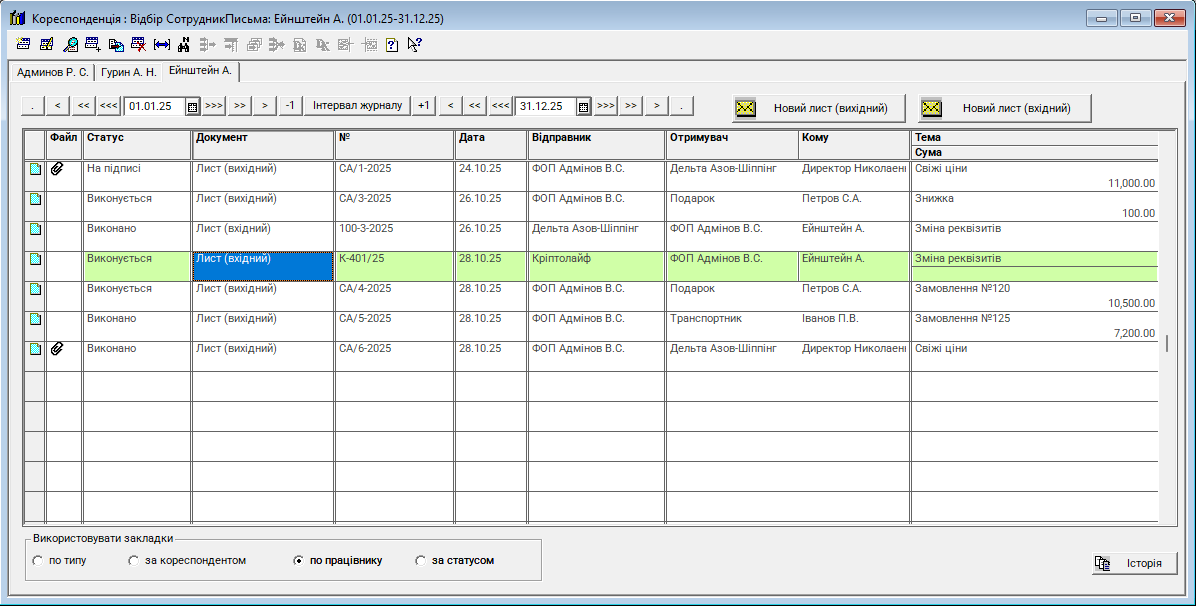Click the context help arrow cursor icon
The height and width of the screenshot is (606, 1196).
click(414, 44)
